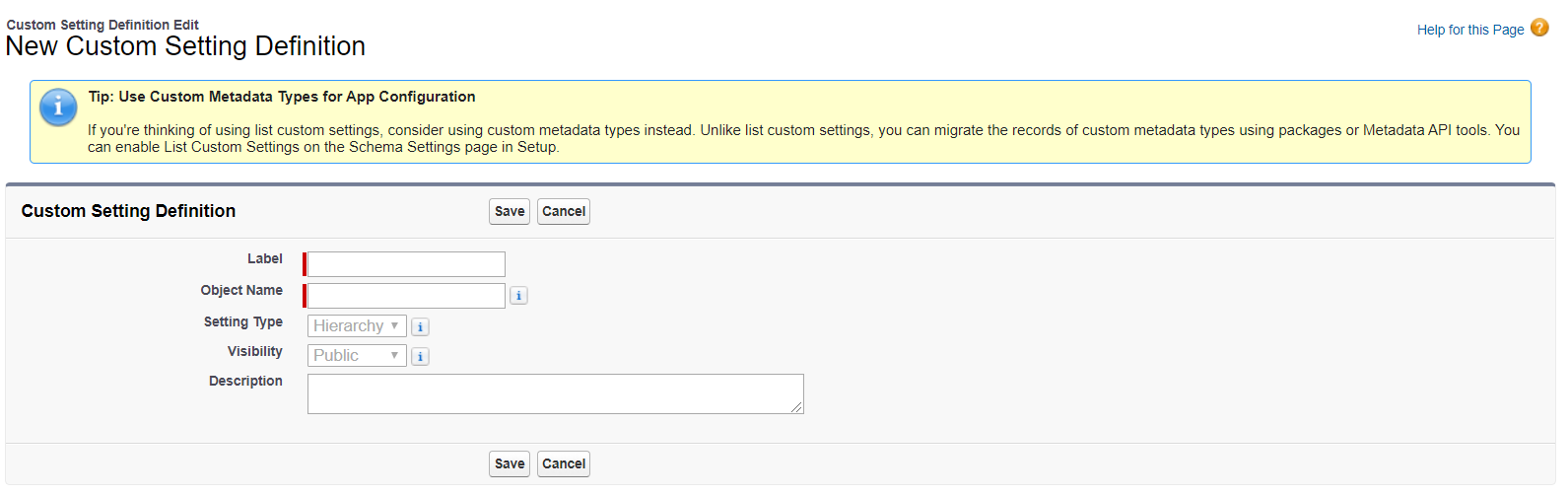Click the Setting Type field label
Viewport: 1568px width, 497px height.
(242, 321)
